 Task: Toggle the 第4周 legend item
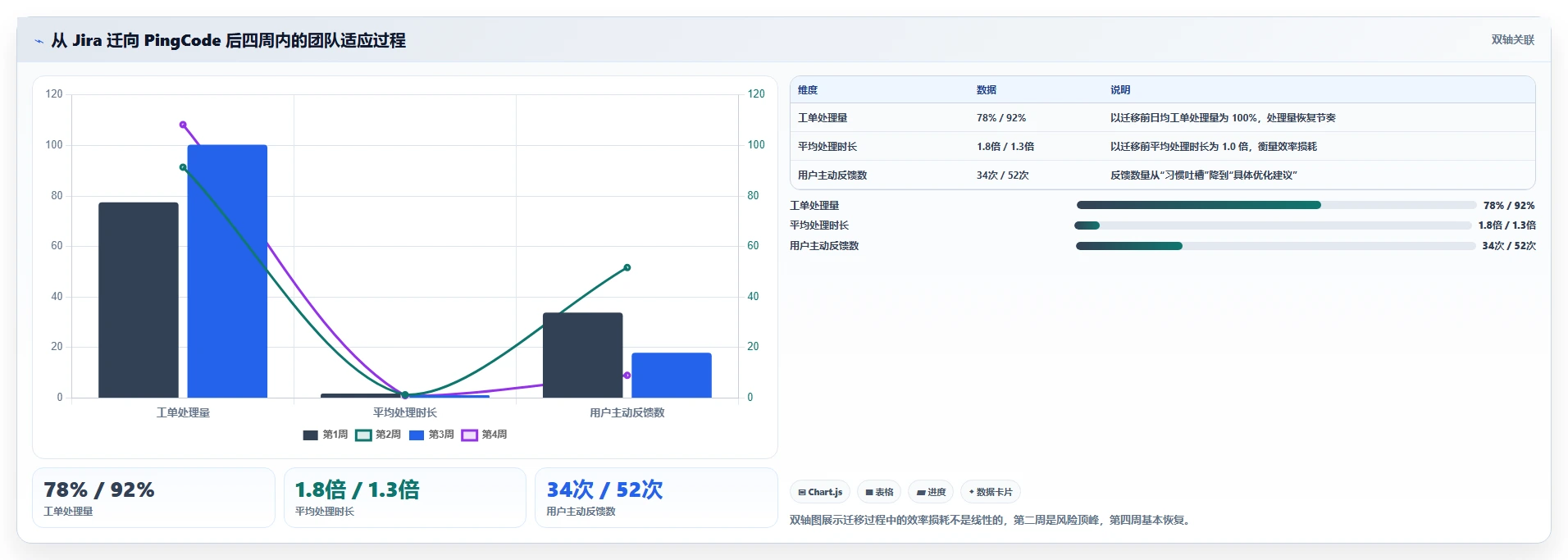[x=485, y=435]
